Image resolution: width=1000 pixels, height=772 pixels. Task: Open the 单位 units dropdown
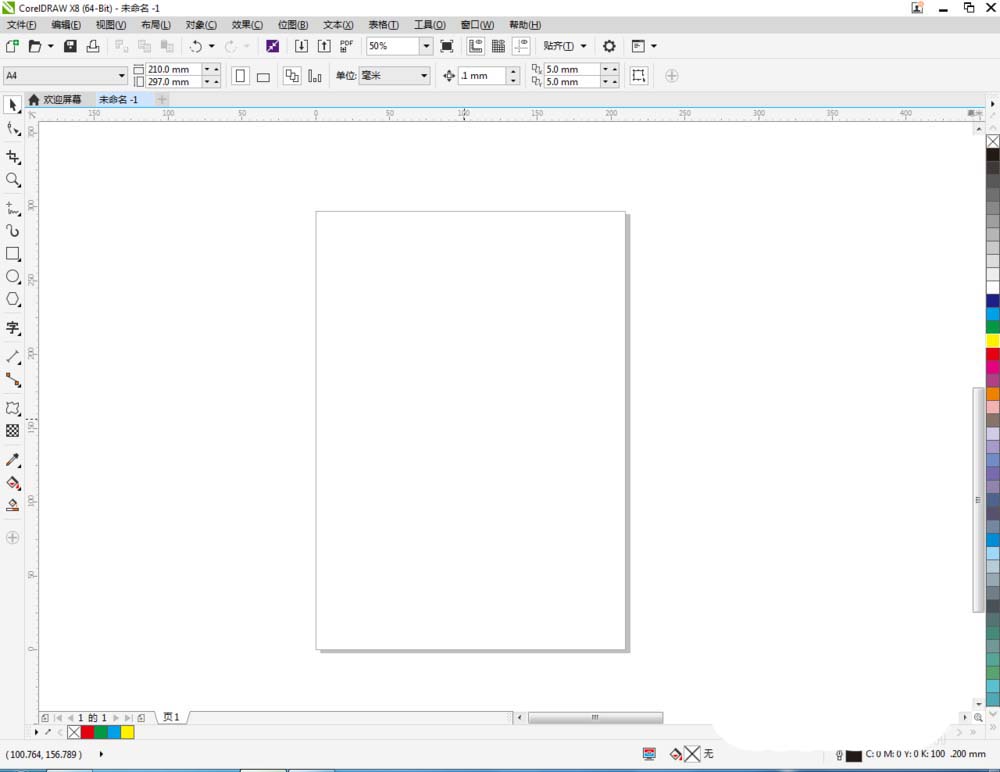(x=423, y=75)
